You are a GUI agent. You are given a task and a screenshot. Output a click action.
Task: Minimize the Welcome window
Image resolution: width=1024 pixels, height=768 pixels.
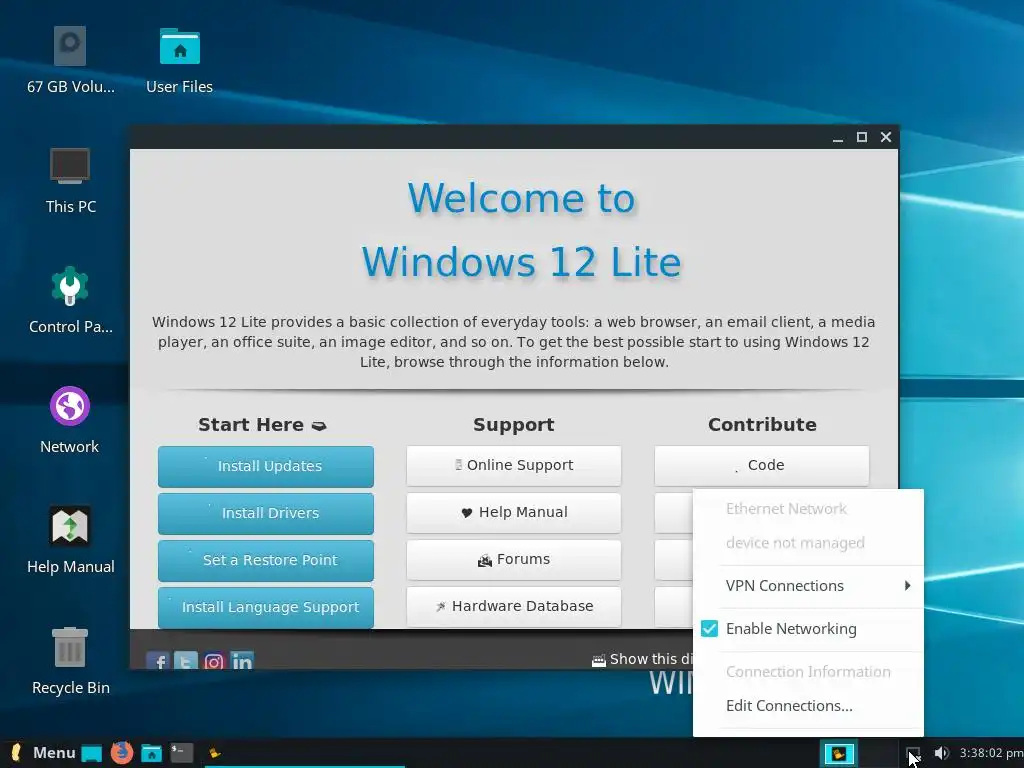click(838, 137)
